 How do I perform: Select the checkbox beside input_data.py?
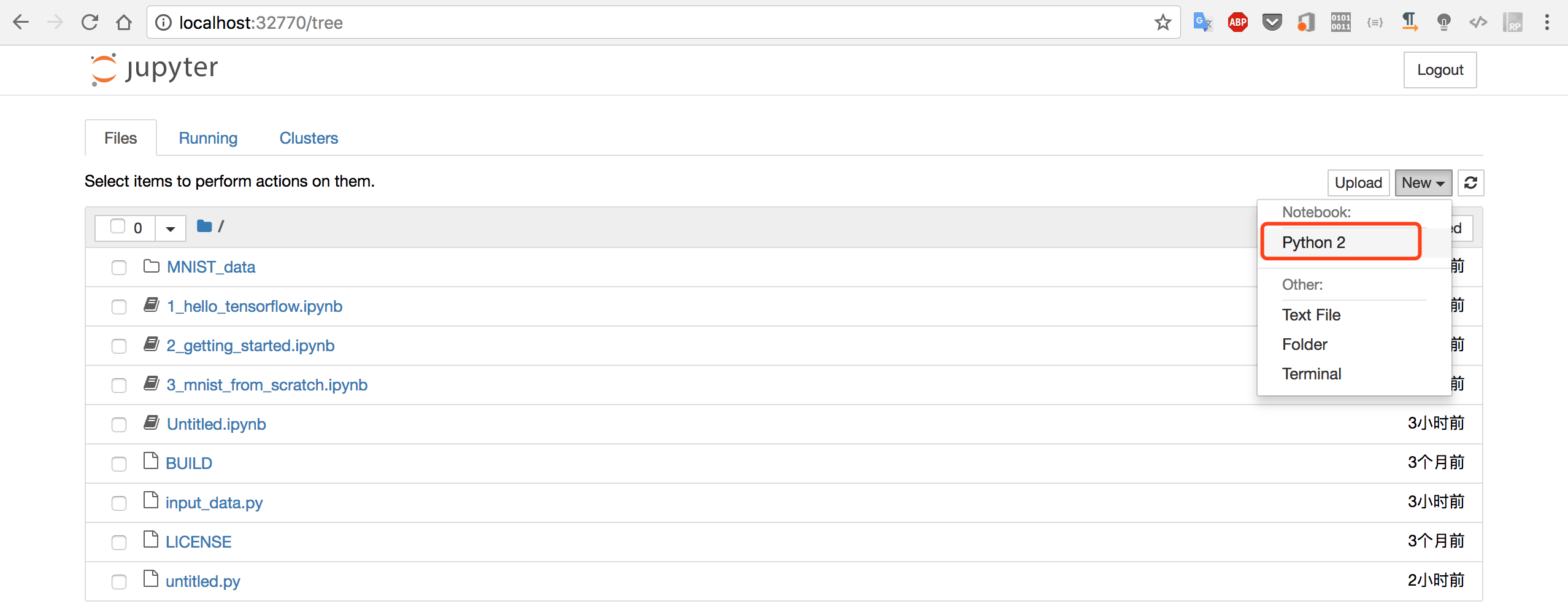click(119, 503)
